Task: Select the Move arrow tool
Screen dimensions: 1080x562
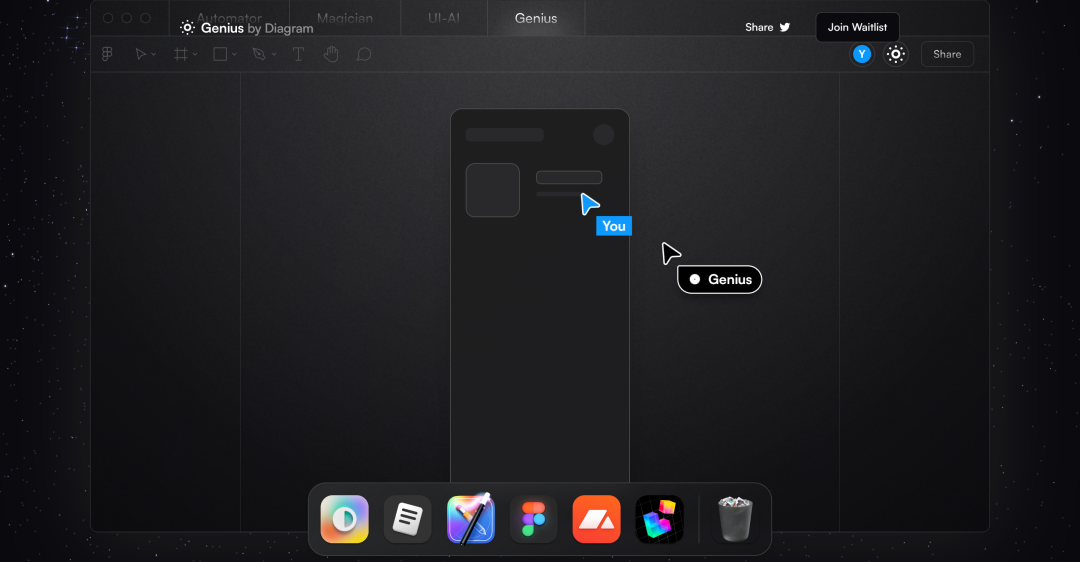Action: (141, 54)
